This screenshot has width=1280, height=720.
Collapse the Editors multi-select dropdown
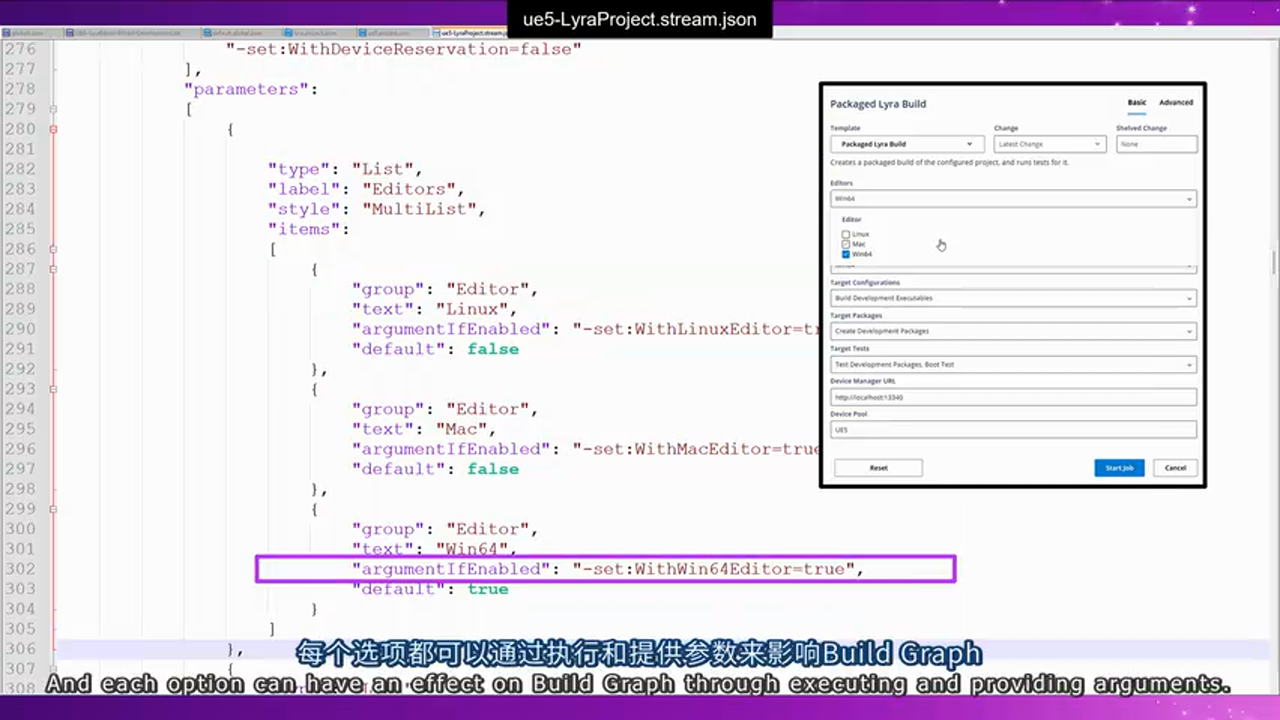click(x=1012, y=199)
